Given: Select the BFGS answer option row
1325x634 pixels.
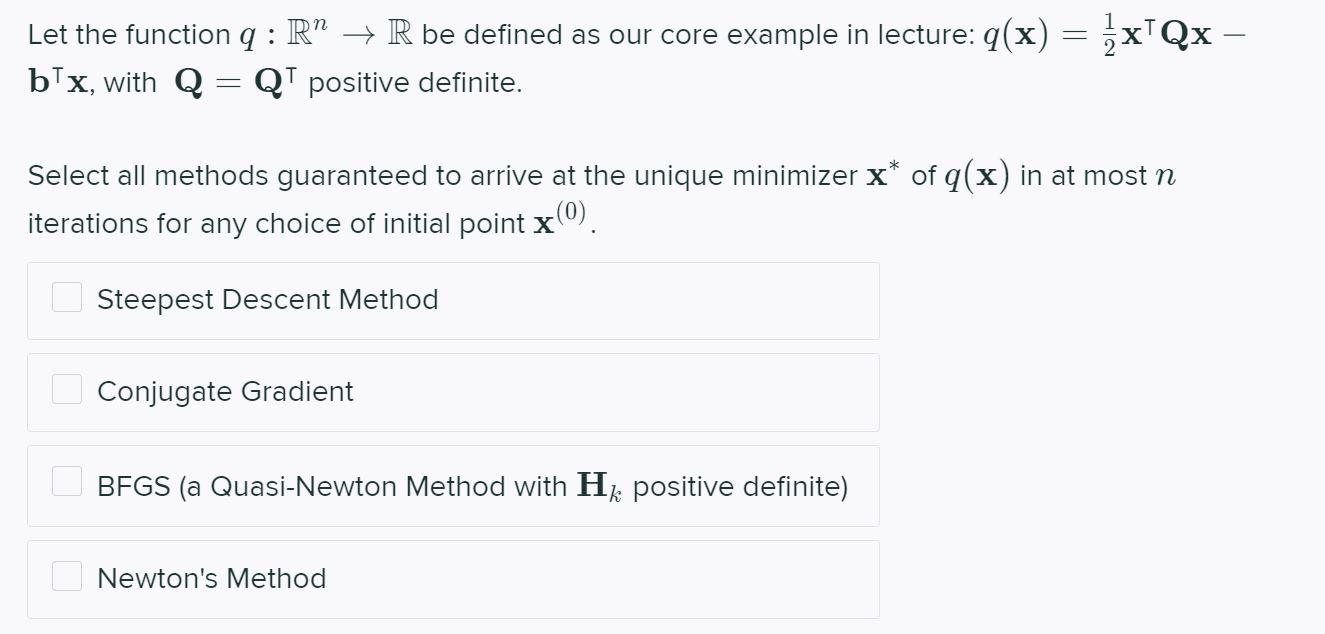Looking at the screenshot, I should tap(450, 486).
